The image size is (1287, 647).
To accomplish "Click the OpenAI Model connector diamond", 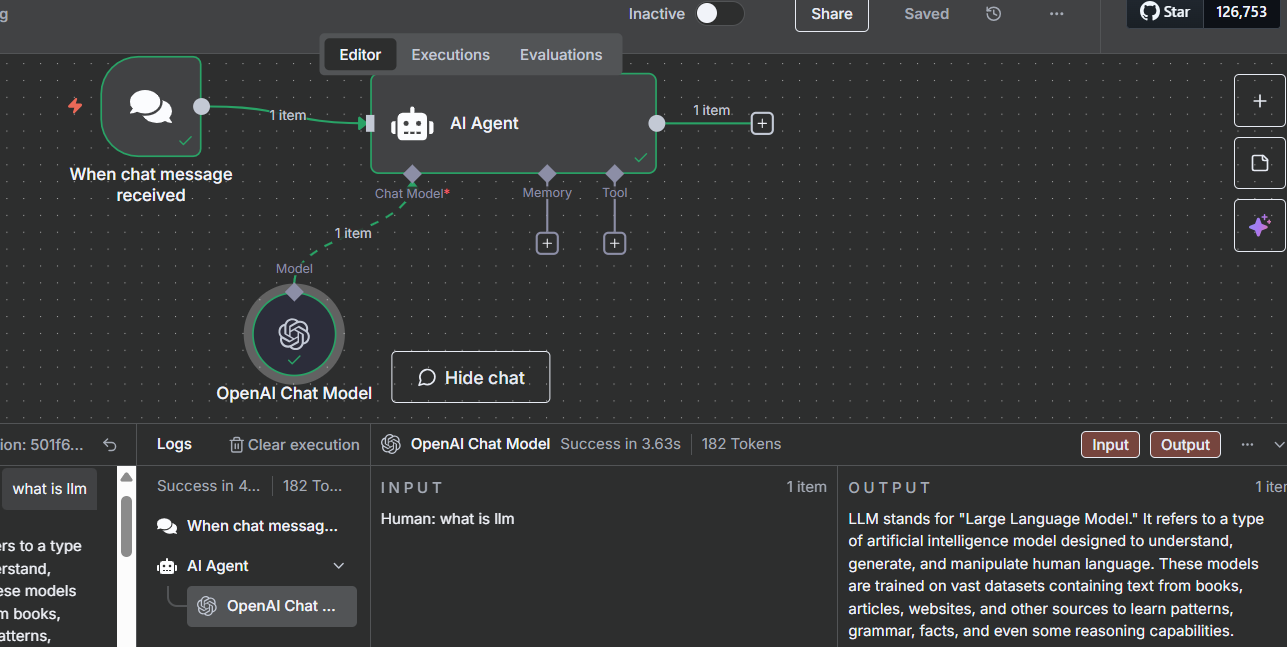I will coord(294,291).
